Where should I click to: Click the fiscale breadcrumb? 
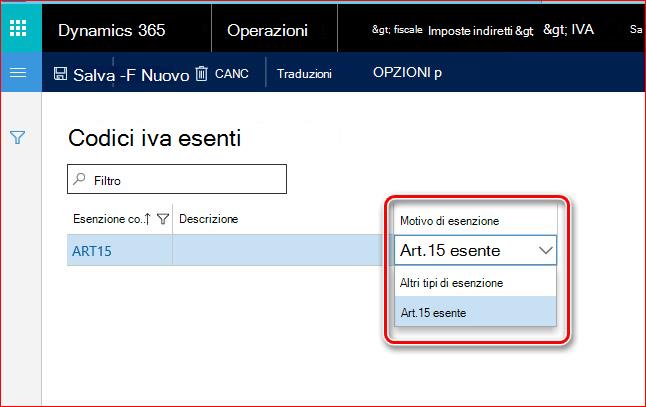[x=397, y=30]
